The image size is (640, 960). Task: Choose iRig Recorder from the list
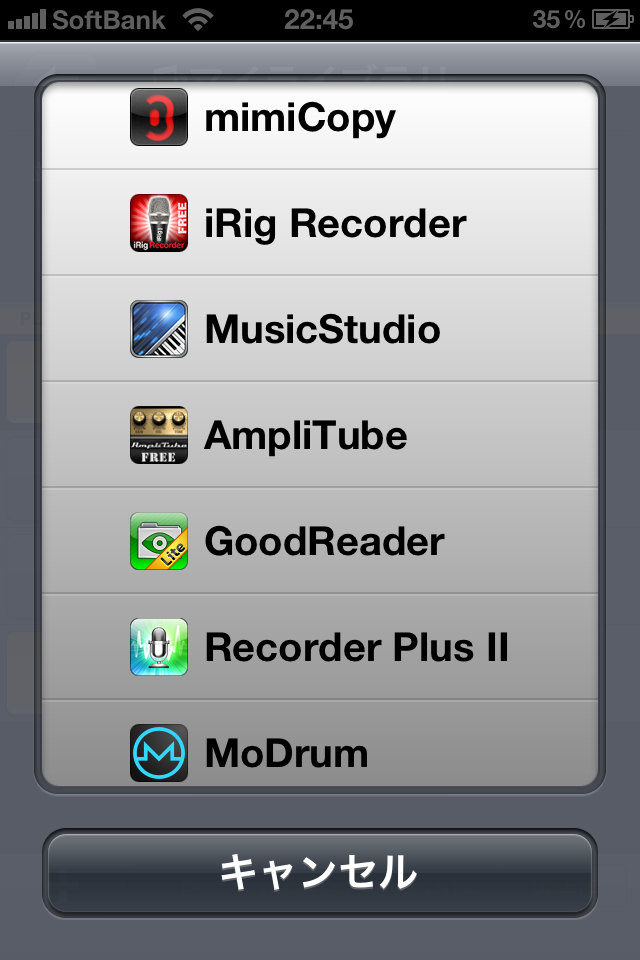tap(320, 223)
